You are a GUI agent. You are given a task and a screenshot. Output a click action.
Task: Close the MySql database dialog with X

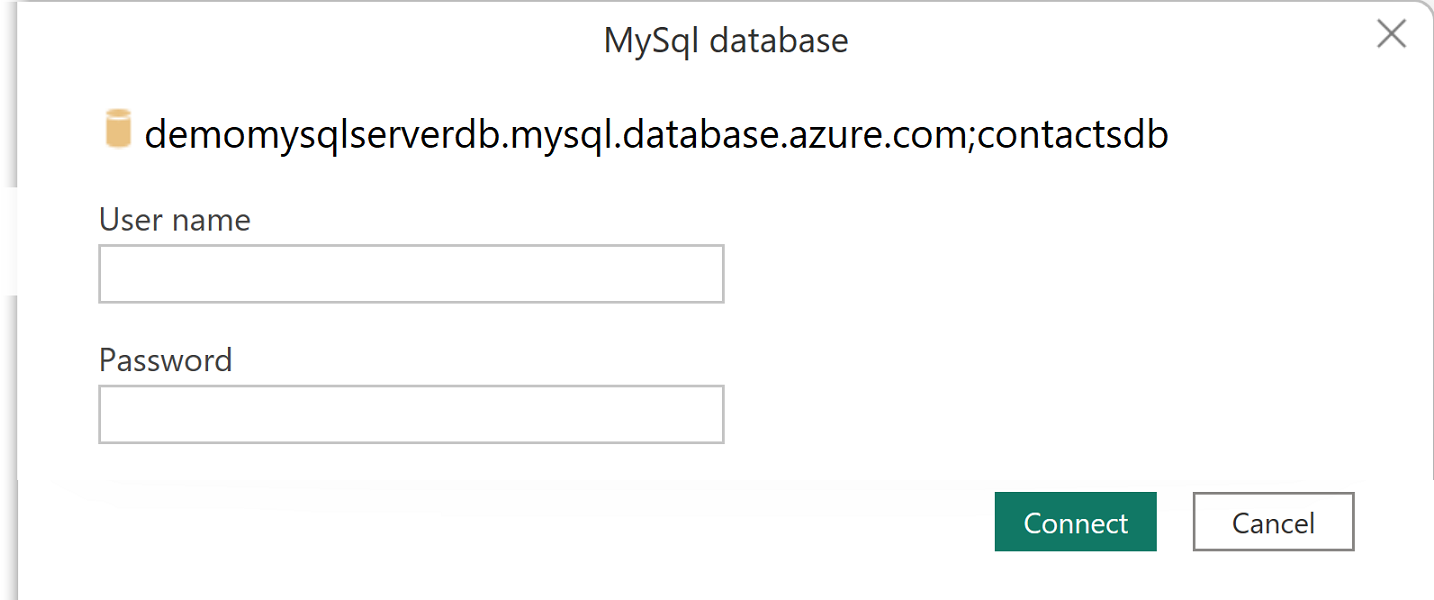[1391, 35]
